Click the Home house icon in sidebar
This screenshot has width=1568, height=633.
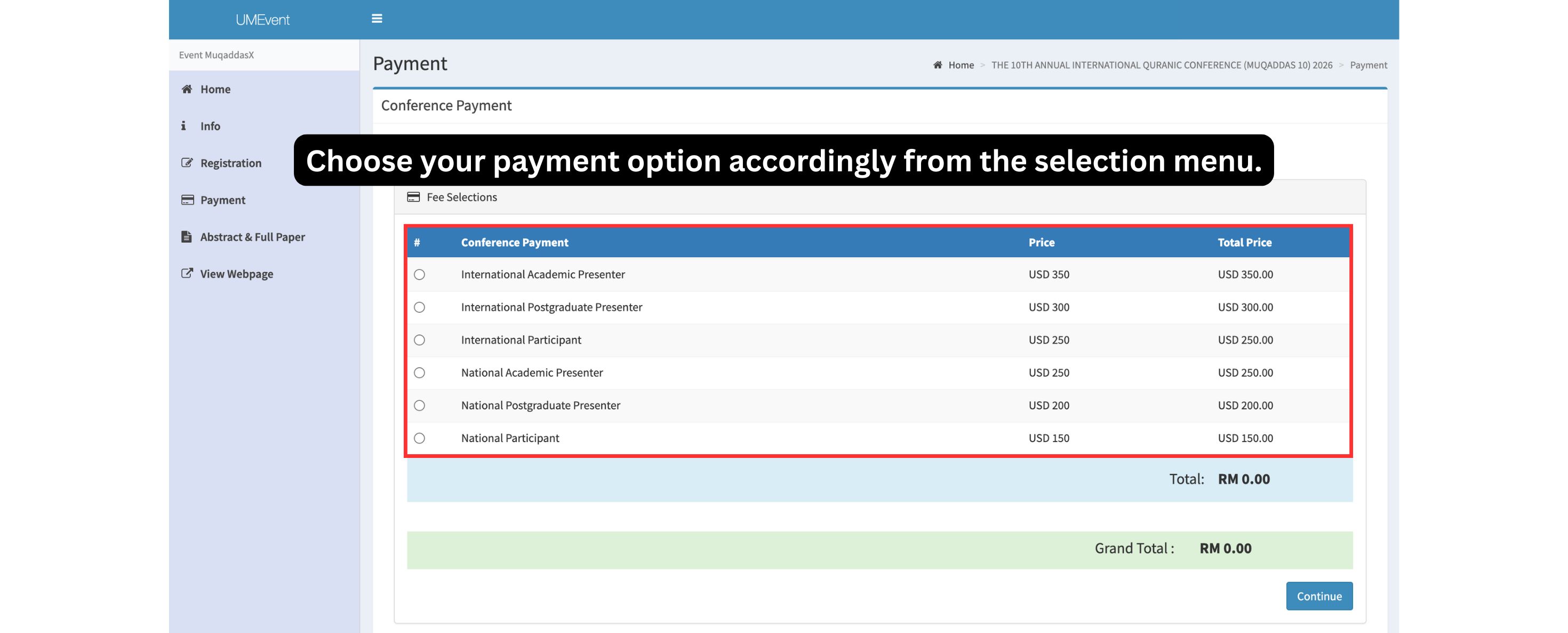pyautogui.click(x=187, y=89)
